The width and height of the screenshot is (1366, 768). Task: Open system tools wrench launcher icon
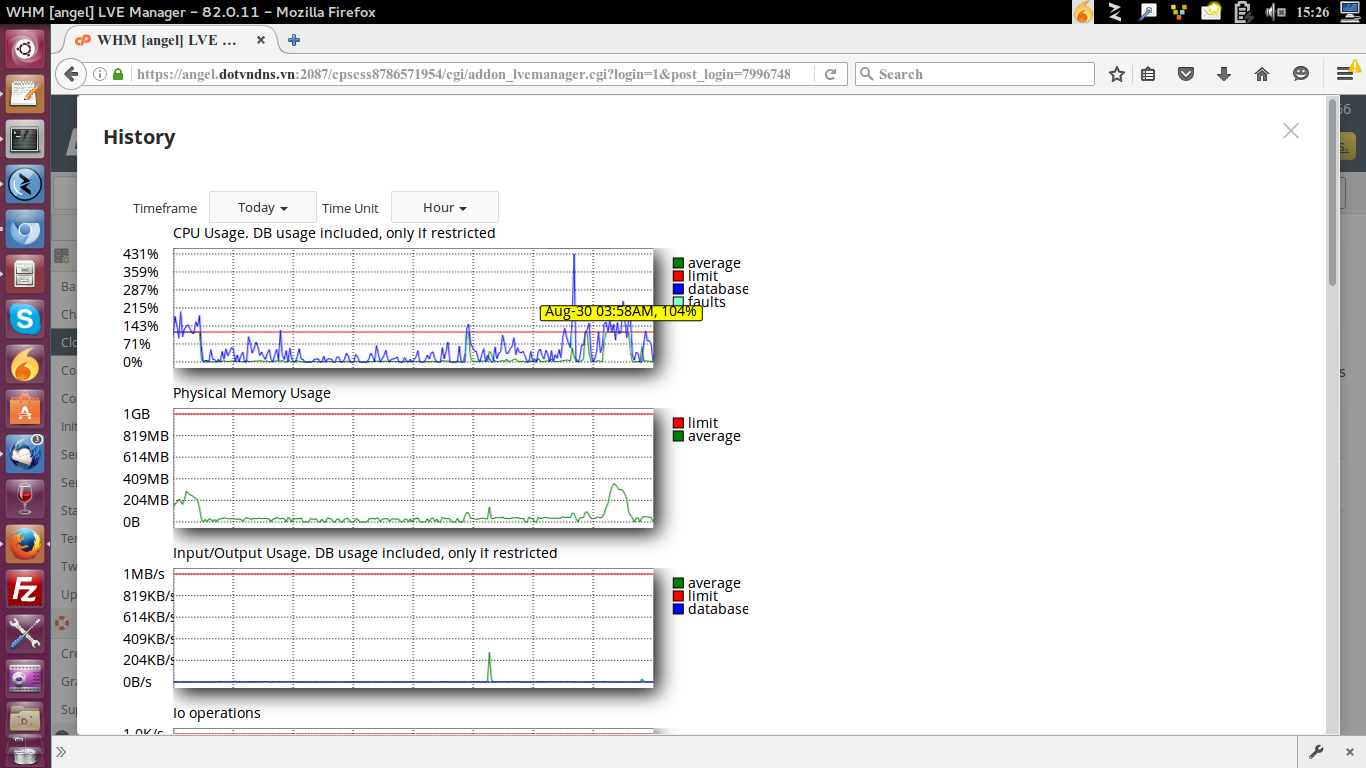click(x=25, y=634)
